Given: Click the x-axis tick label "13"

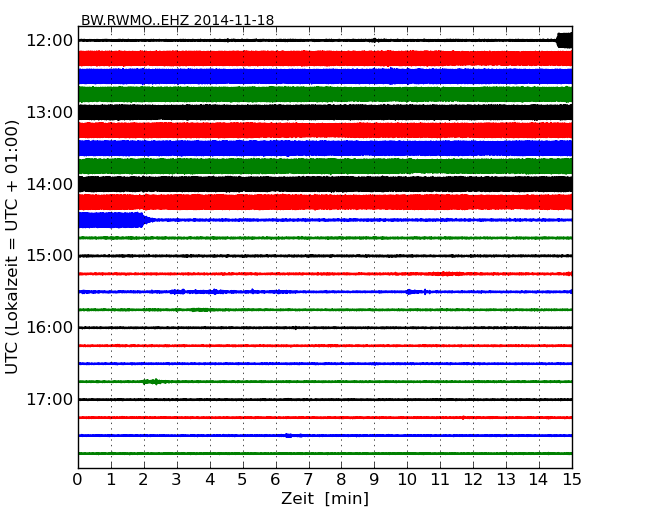Looking at the screenshot, I should pos(506,479).
